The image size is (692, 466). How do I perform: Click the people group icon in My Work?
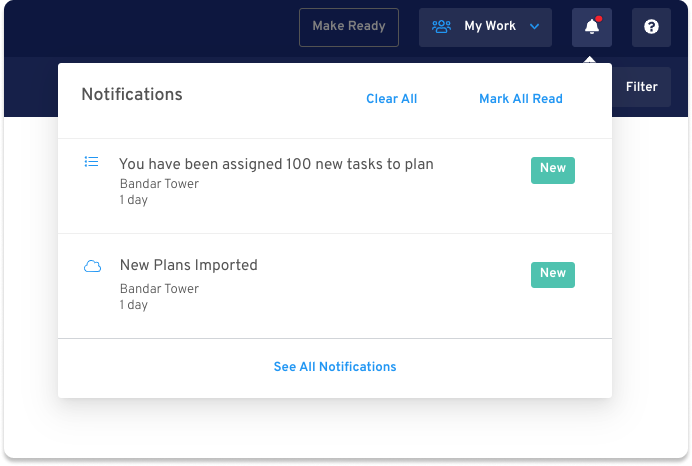(441, 26)
